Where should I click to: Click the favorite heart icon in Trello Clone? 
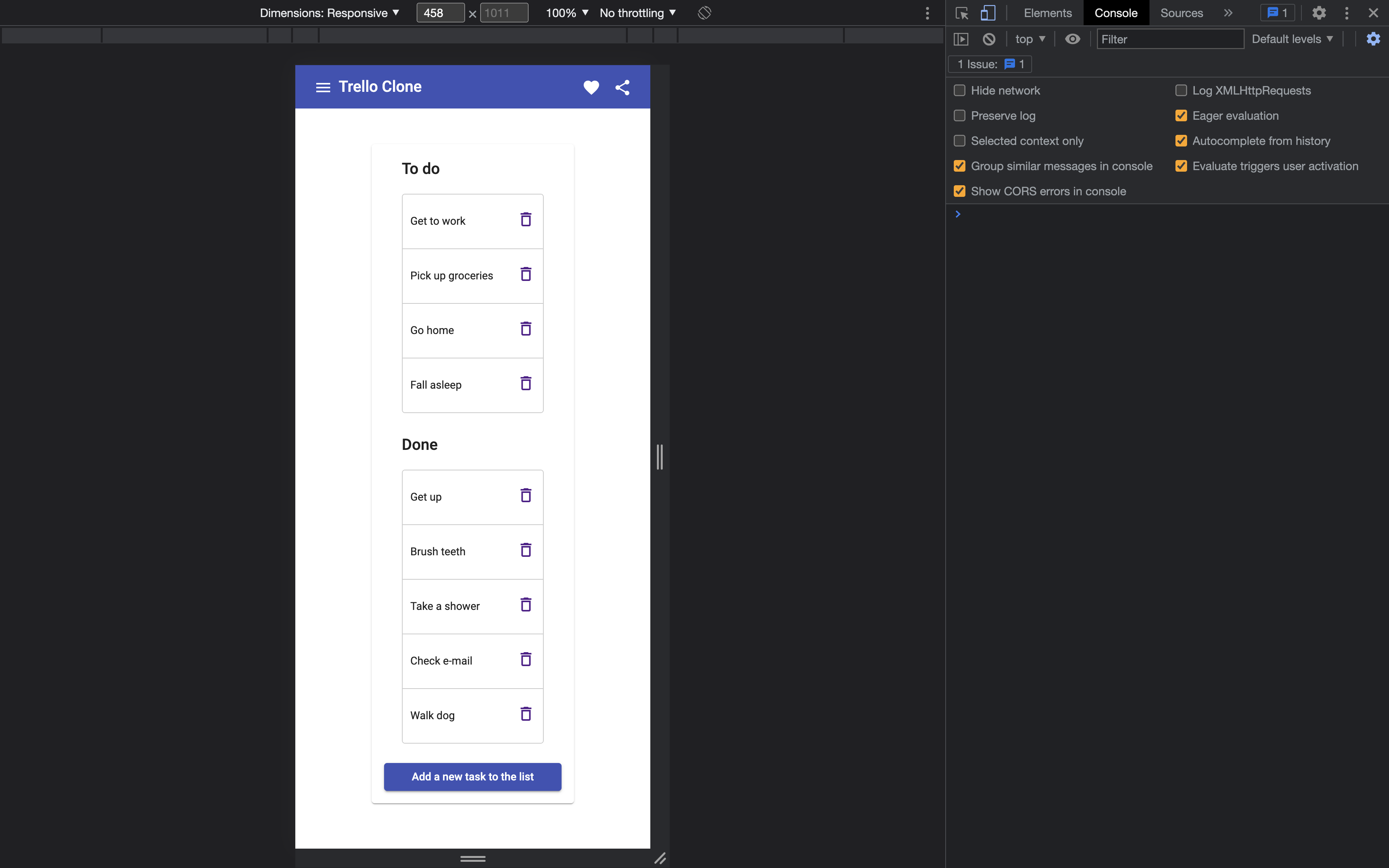point(591,87)
